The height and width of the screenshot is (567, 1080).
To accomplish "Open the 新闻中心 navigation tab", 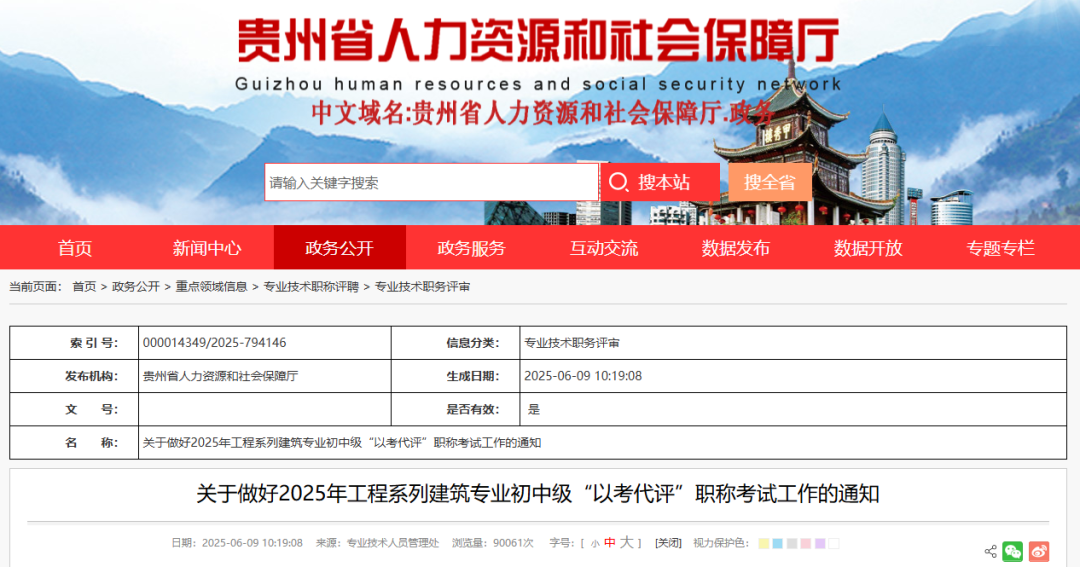I will [207, 248].
